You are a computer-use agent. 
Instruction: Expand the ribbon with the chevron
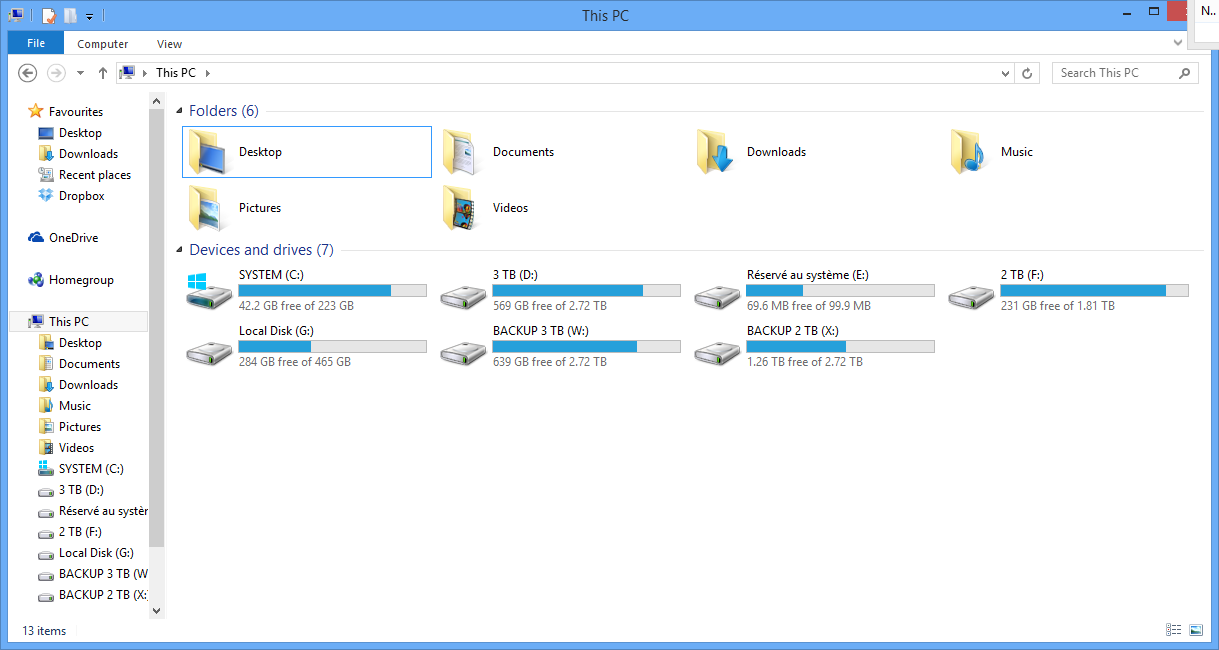[x=1178, y=43]
